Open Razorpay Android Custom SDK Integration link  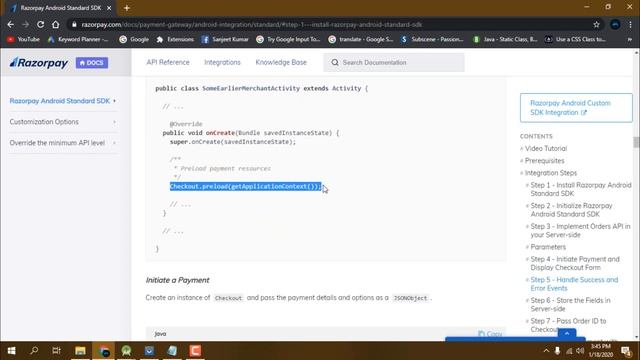pyautogui.click(x=576, y=108)
